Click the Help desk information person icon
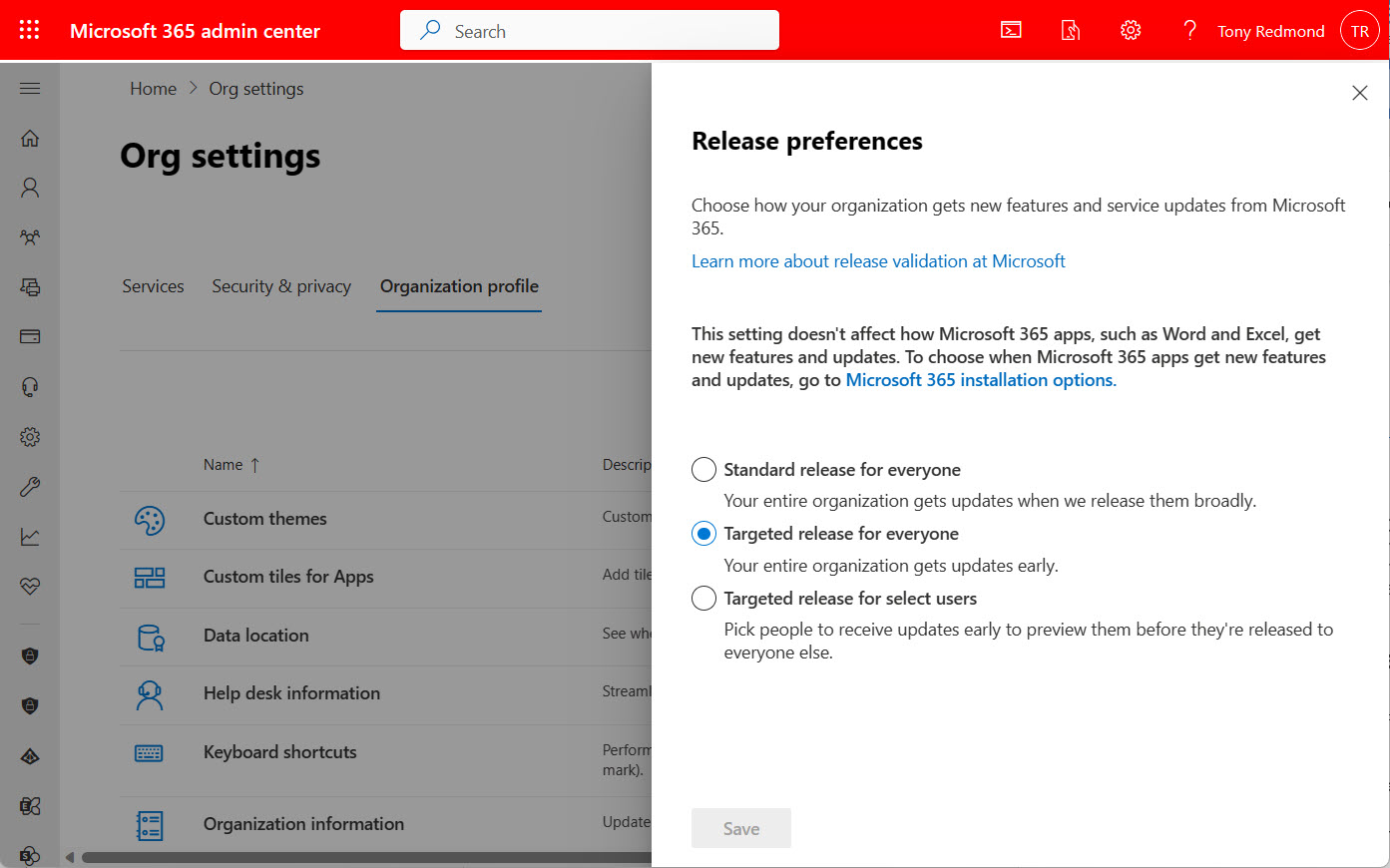The width and height of the screenshot is (1390, 868). [x=150, y=694]
